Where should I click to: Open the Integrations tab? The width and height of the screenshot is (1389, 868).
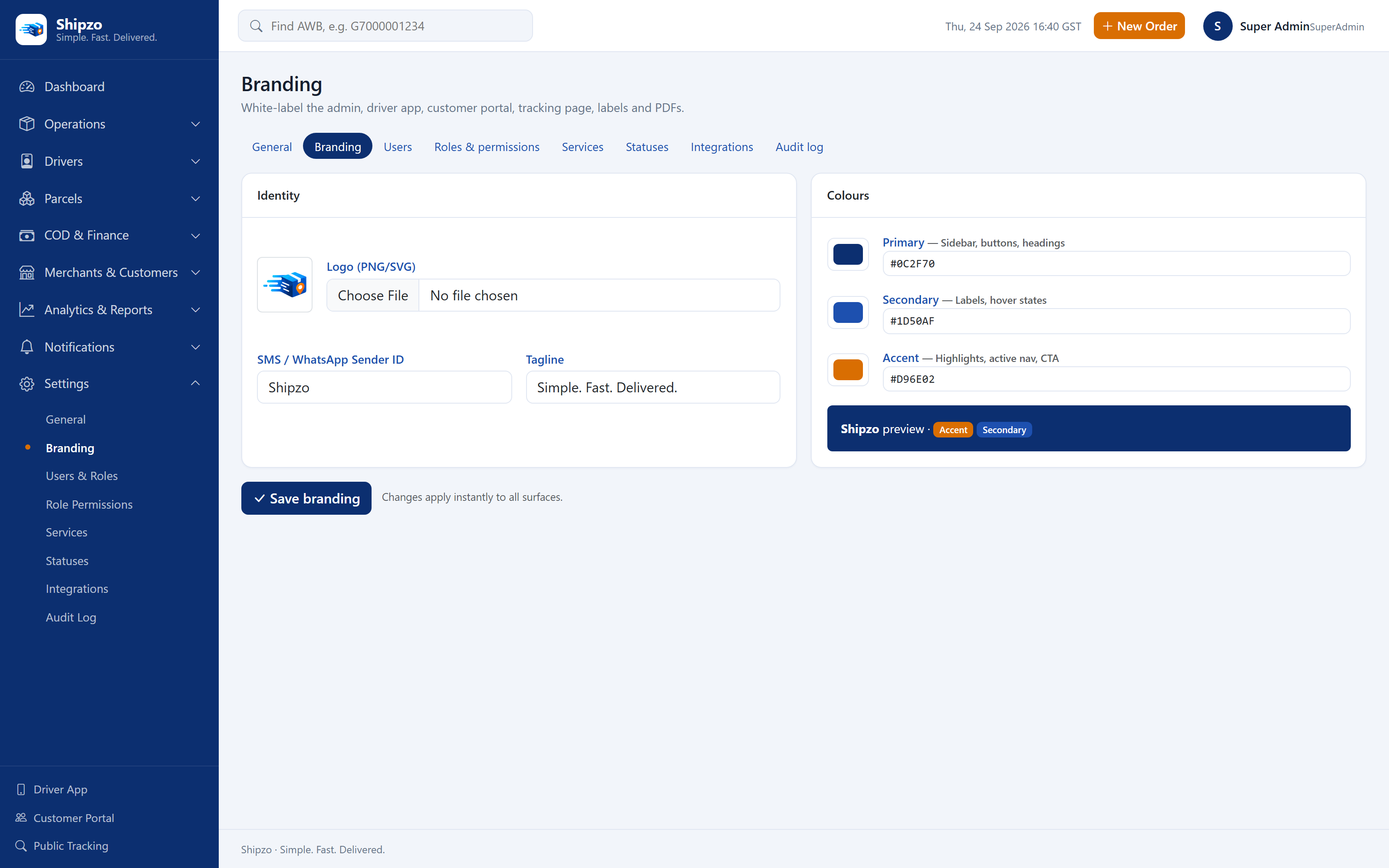tap(721, 146)
